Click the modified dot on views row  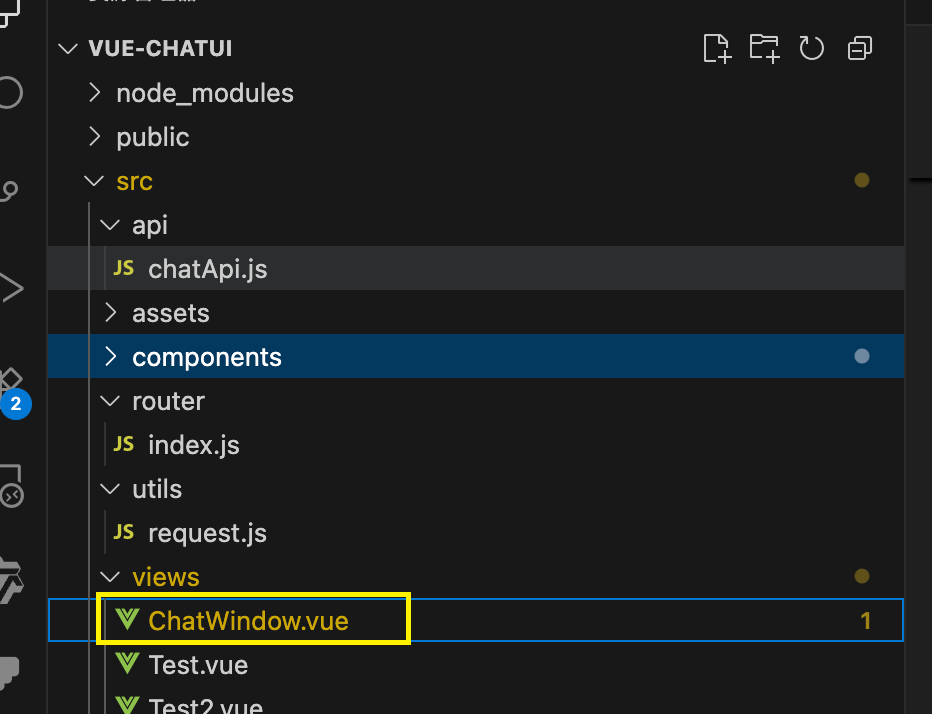coord(862,576)
